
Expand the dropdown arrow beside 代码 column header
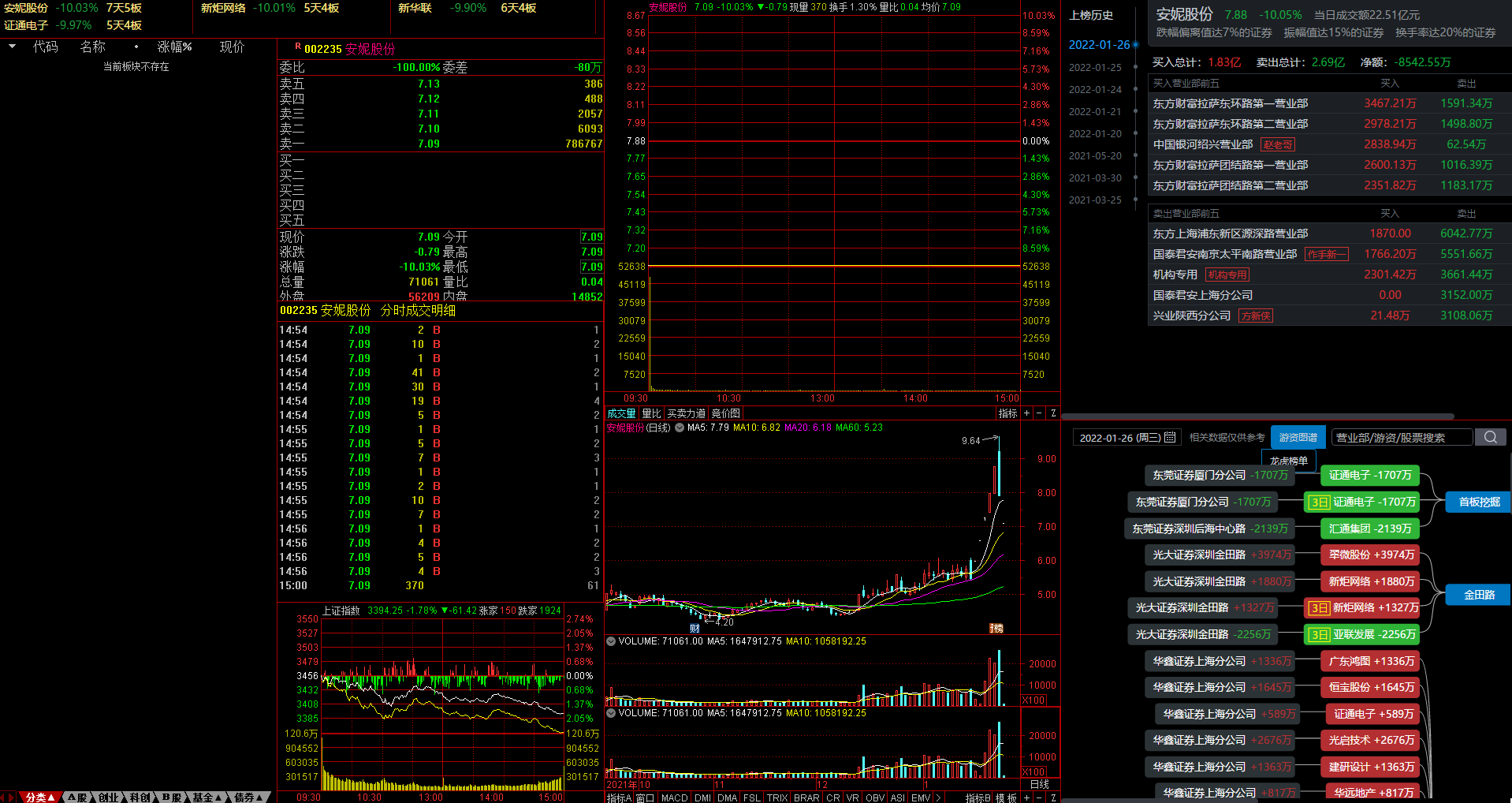[x=12, y=47]
